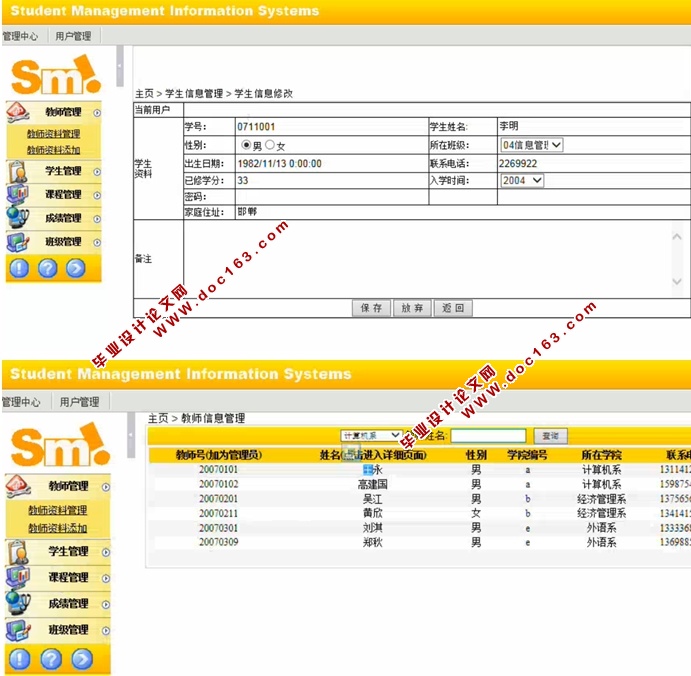Click grade management globe icon in upper sidebar

(18, 217)
